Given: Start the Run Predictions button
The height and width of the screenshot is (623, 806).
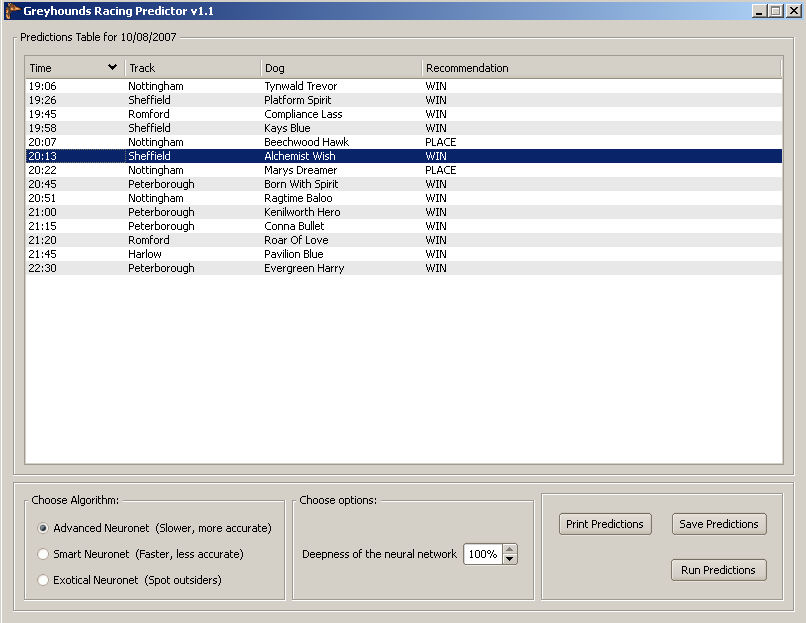Looking at the screenshot, I should click(718, 570).
